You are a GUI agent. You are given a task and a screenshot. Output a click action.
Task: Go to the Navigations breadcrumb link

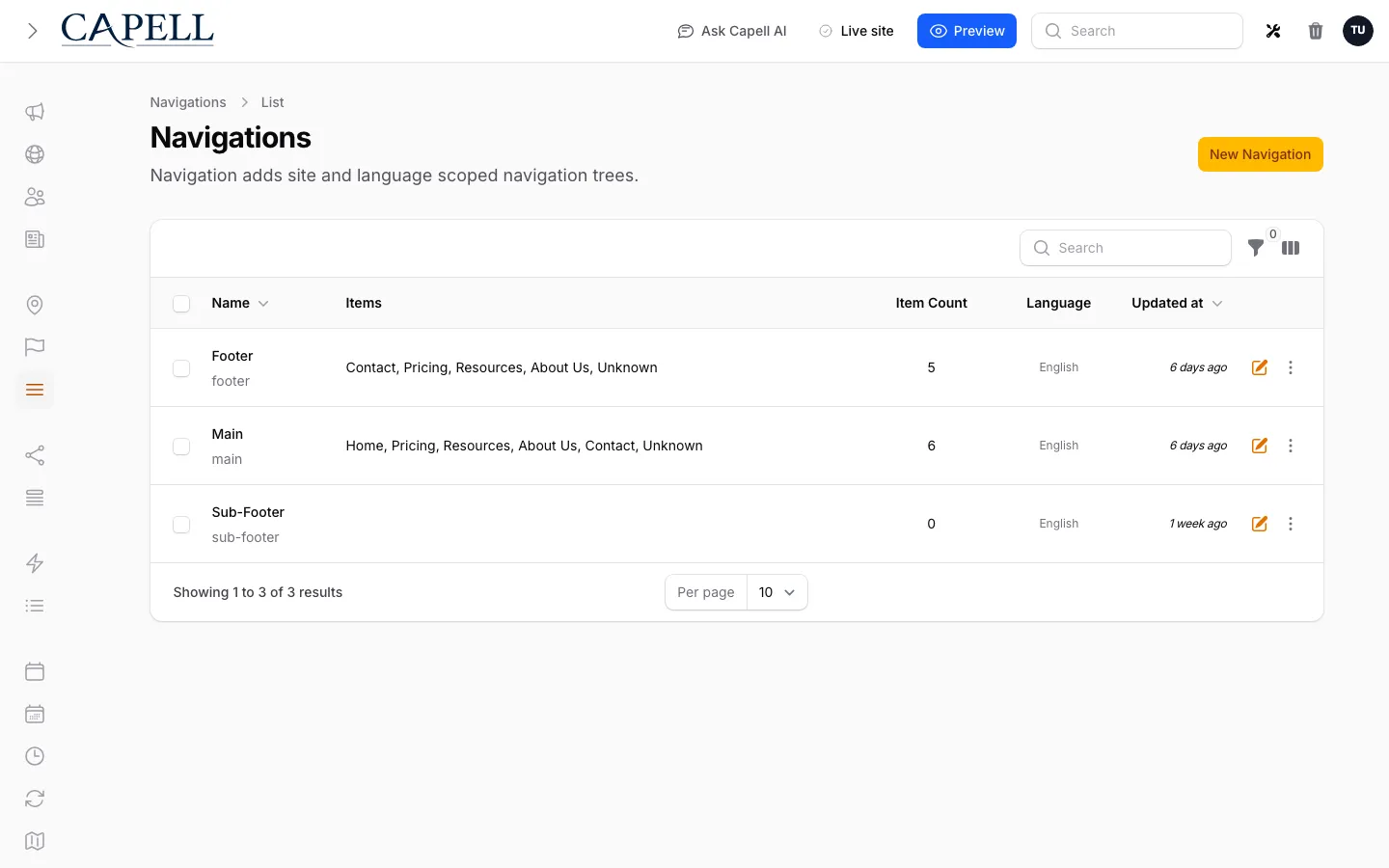[x=188, y=102]
